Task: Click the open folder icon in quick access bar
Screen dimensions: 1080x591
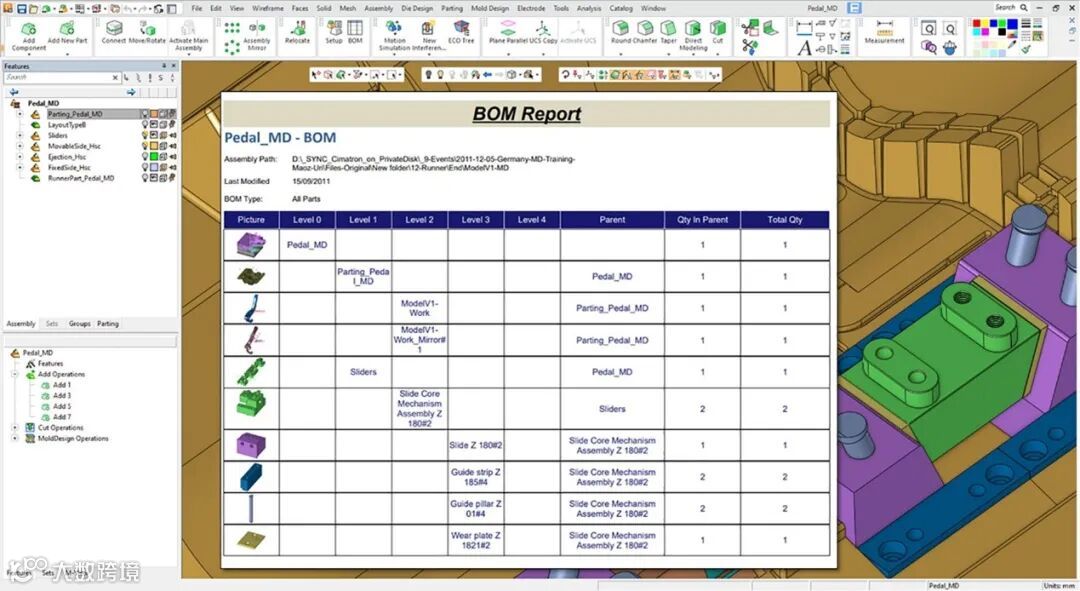Action: pos(34,8)
